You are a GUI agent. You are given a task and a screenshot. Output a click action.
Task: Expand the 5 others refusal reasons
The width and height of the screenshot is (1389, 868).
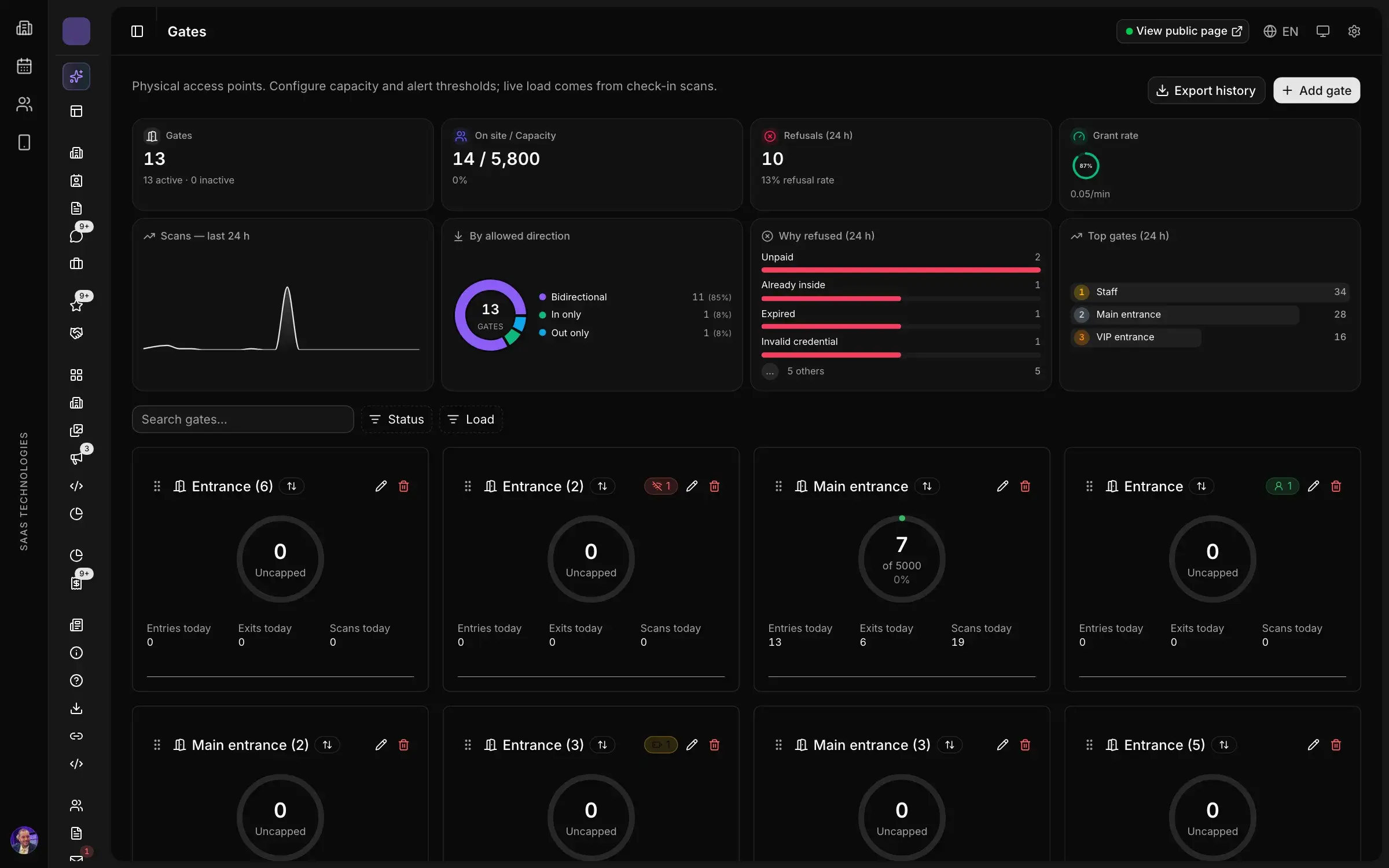coord(901,371)
